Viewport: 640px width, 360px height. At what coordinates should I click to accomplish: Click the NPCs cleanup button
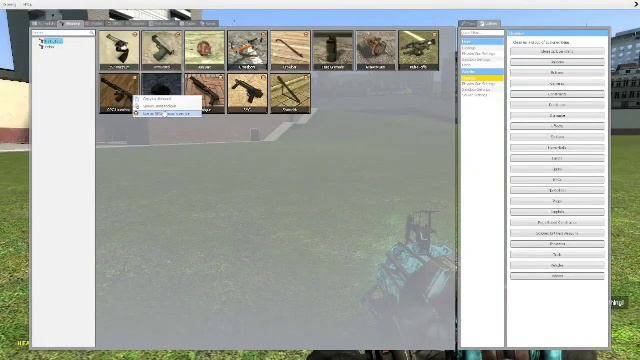pos(557,180)
